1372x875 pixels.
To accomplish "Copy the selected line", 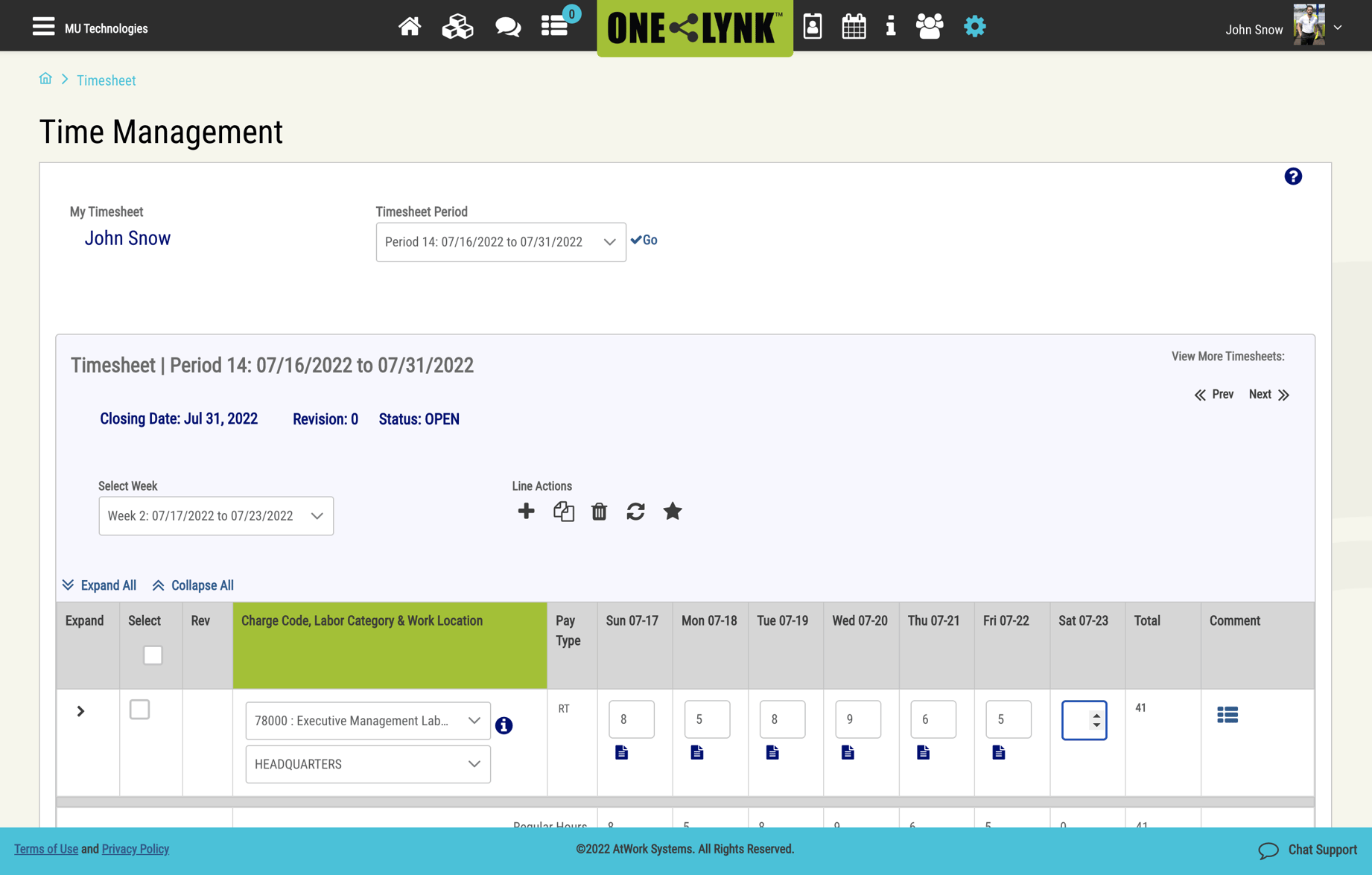I will pyautogui.click(x=564, y=512).
